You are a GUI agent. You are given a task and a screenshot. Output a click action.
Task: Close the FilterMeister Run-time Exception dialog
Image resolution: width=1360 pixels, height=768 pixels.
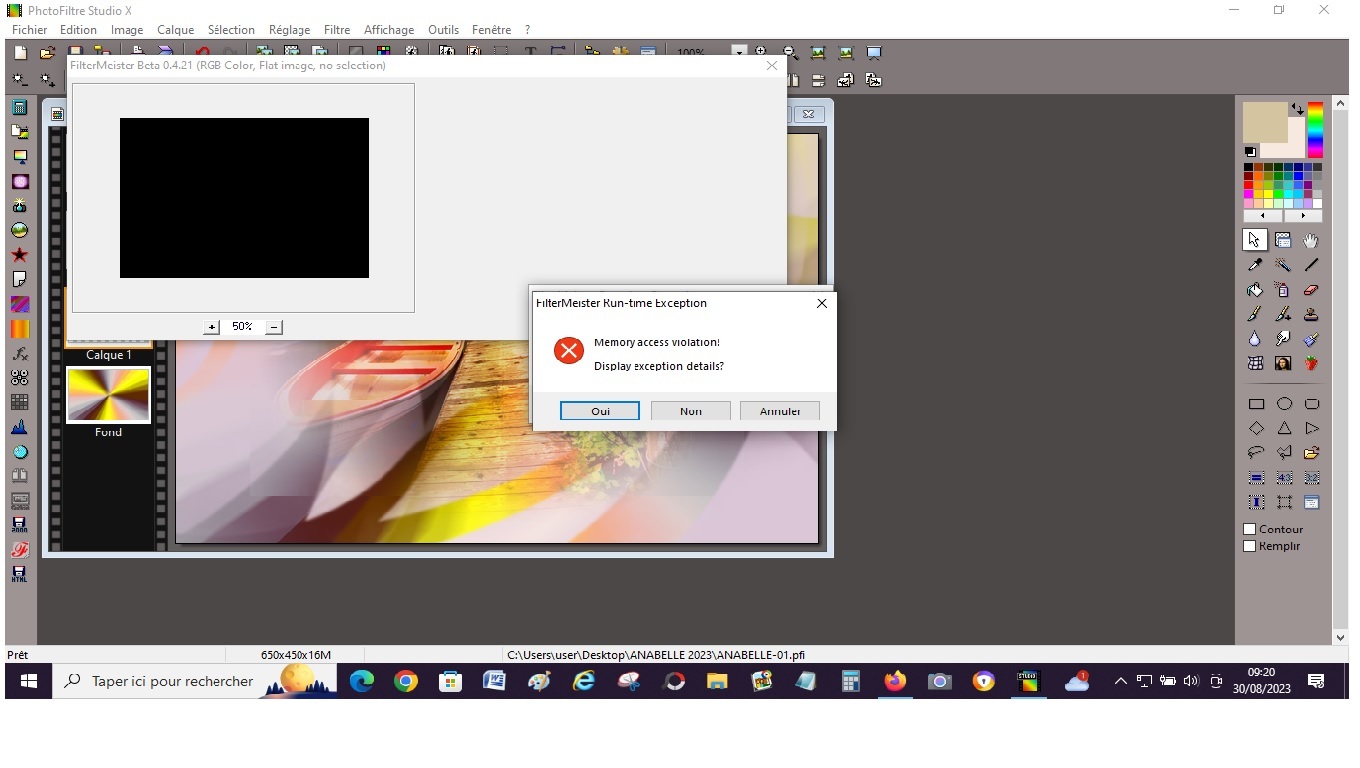click(x=822, y=303)
